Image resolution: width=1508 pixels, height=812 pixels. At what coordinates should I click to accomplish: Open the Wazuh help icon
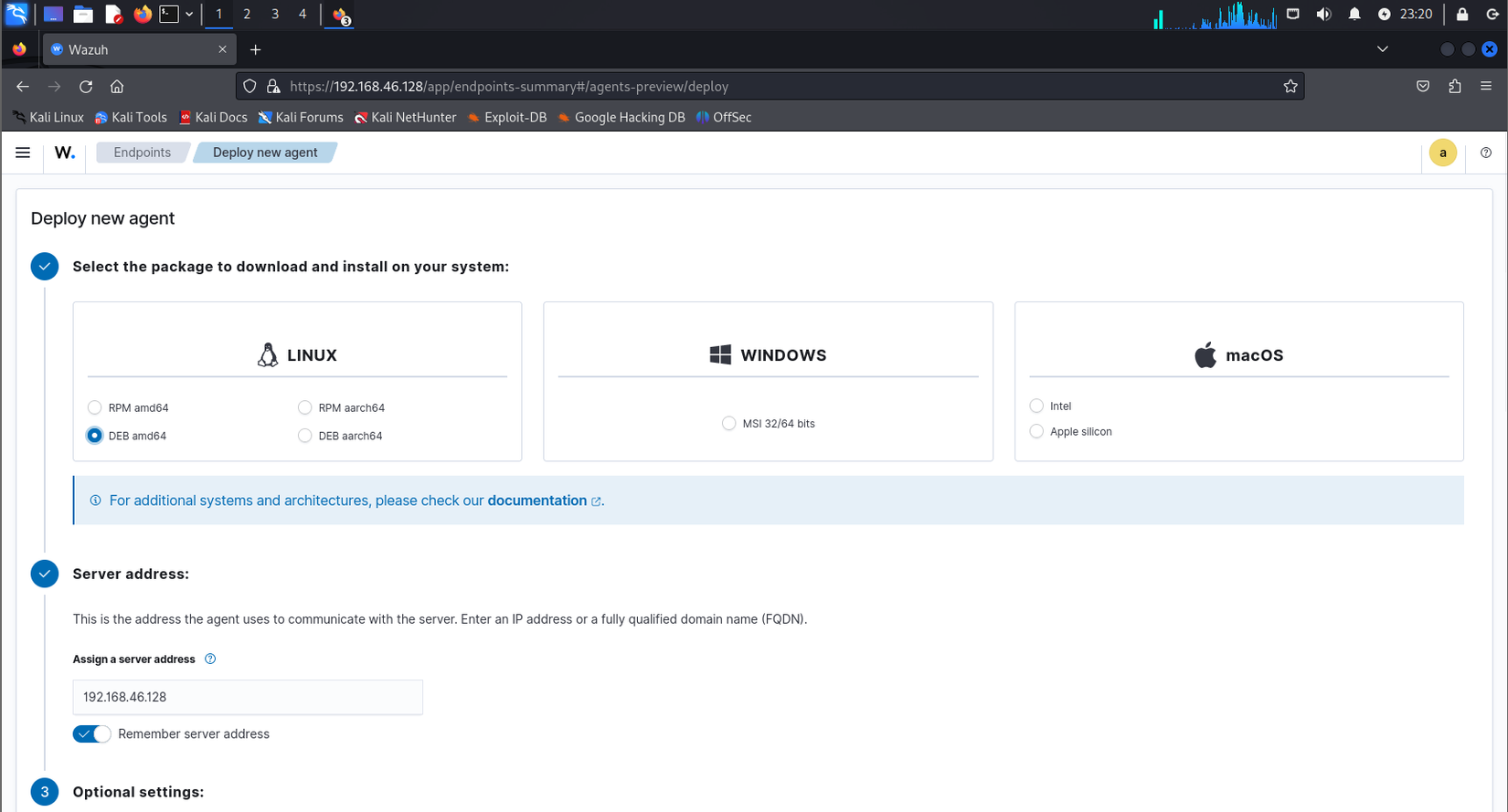[x=1486, y=153]
